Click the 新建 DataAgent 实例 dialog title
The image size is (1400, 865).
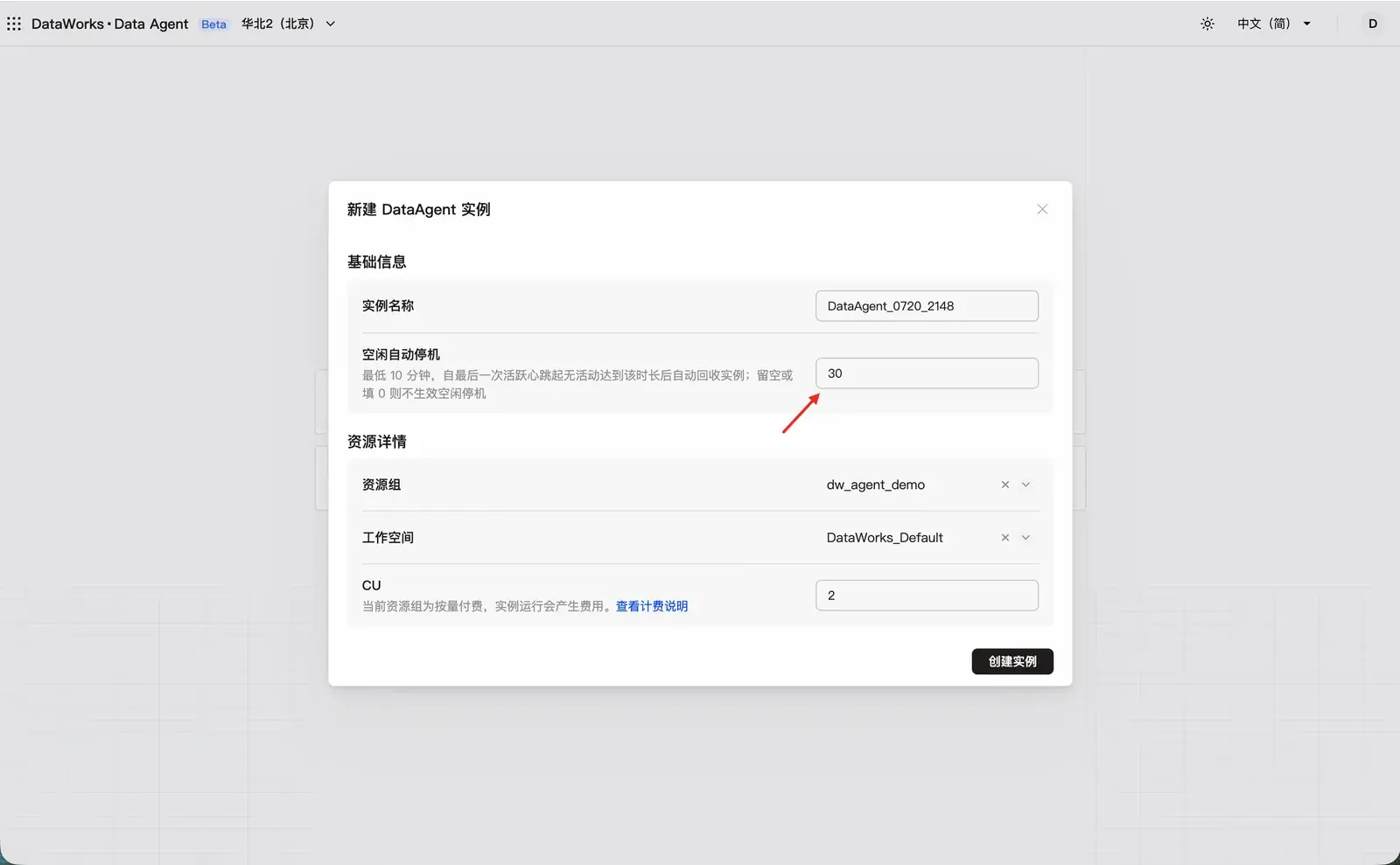tap(418, 209)
